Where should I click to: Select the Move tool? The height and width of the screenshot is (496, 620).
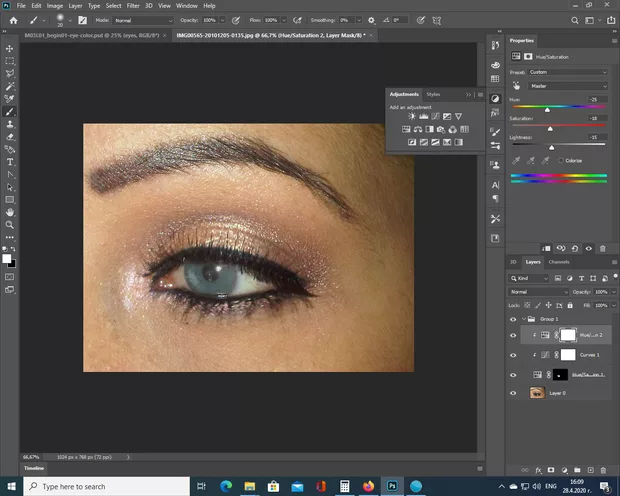pyautogui.click(x=10, y=48)
